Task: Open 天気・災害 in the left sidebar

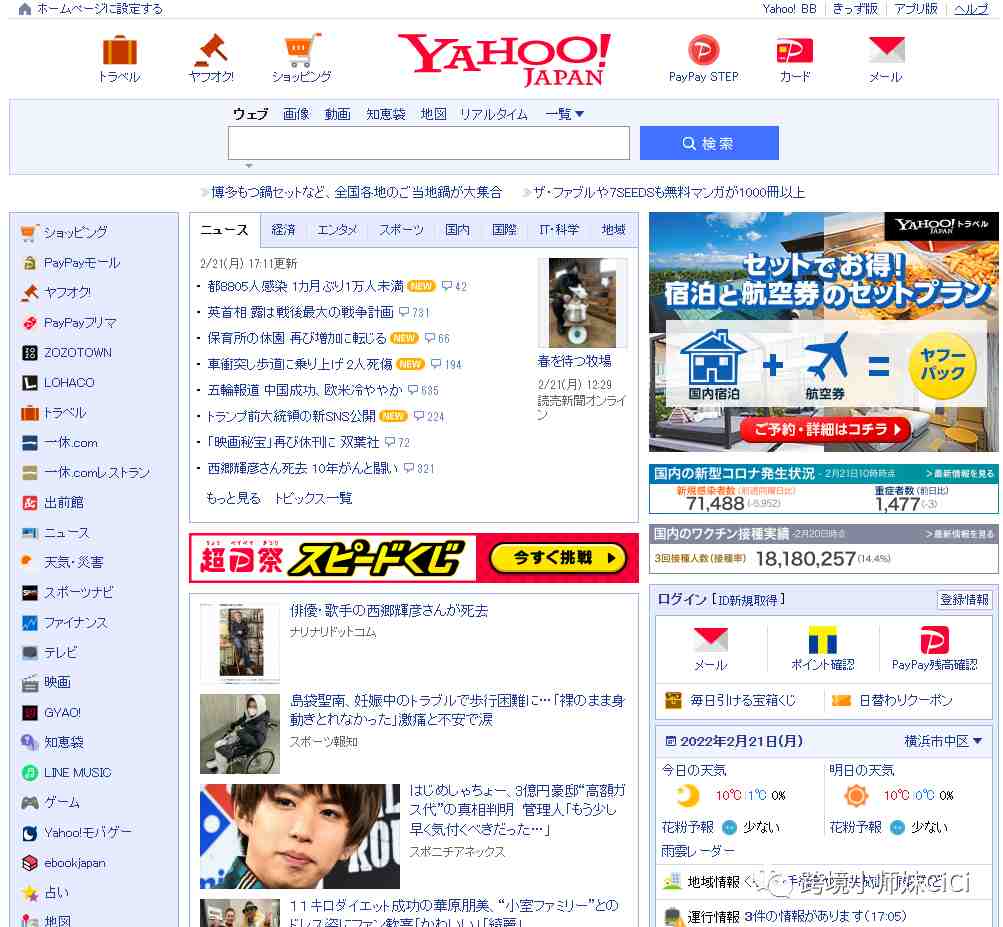Action: click(73, 562)
